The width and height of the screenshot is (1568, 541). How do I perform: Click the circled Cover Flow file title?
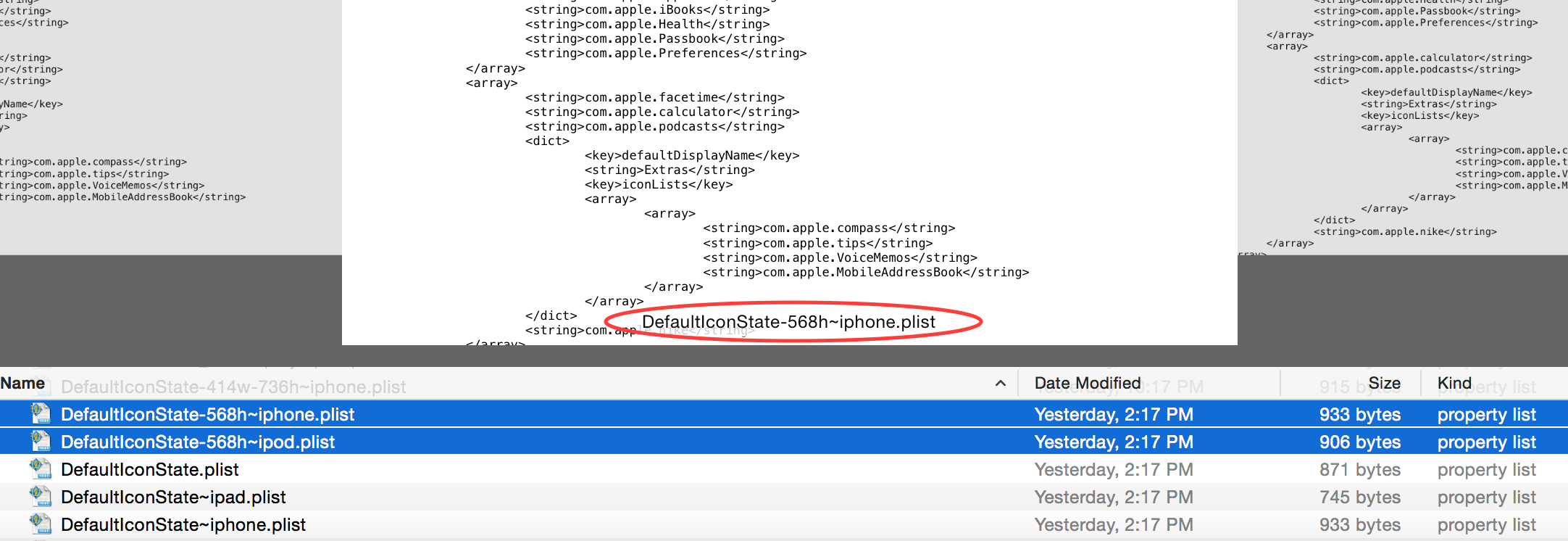788,322
